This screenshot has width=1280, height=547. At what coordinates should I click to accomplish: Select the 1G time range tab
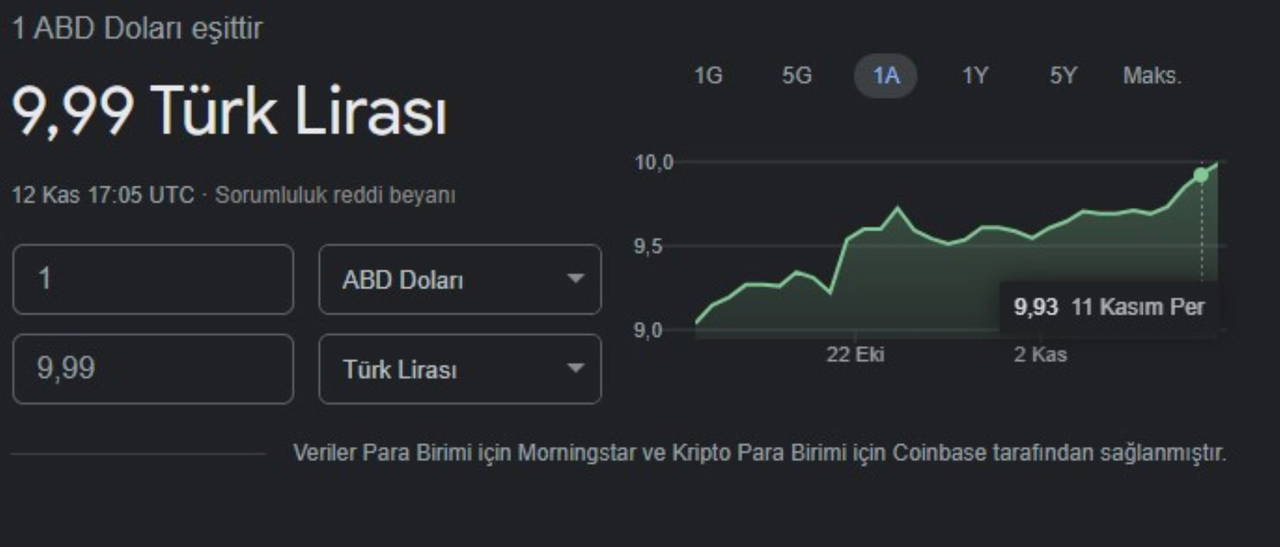708,76
